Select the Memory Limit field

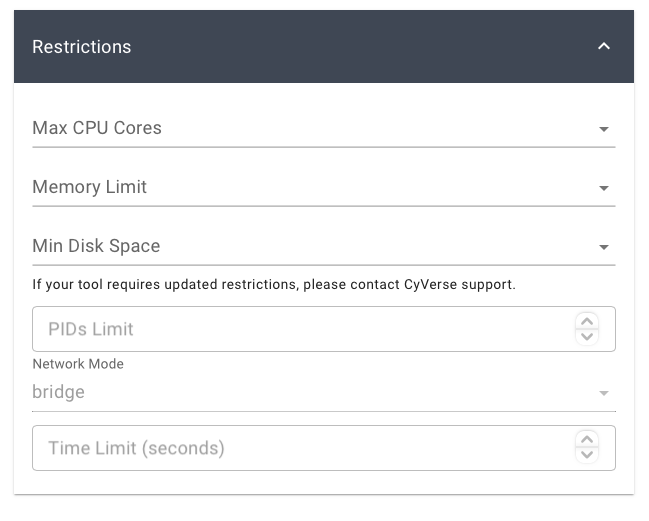coord(300,187)
